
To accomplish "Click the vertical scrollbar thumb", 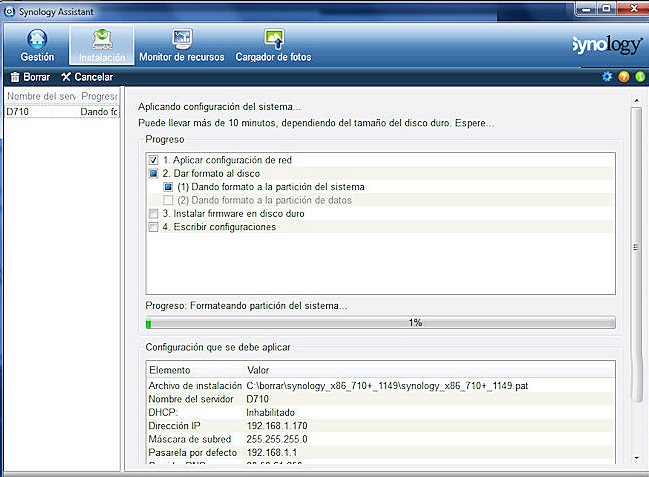I will [x=636, y=254].
